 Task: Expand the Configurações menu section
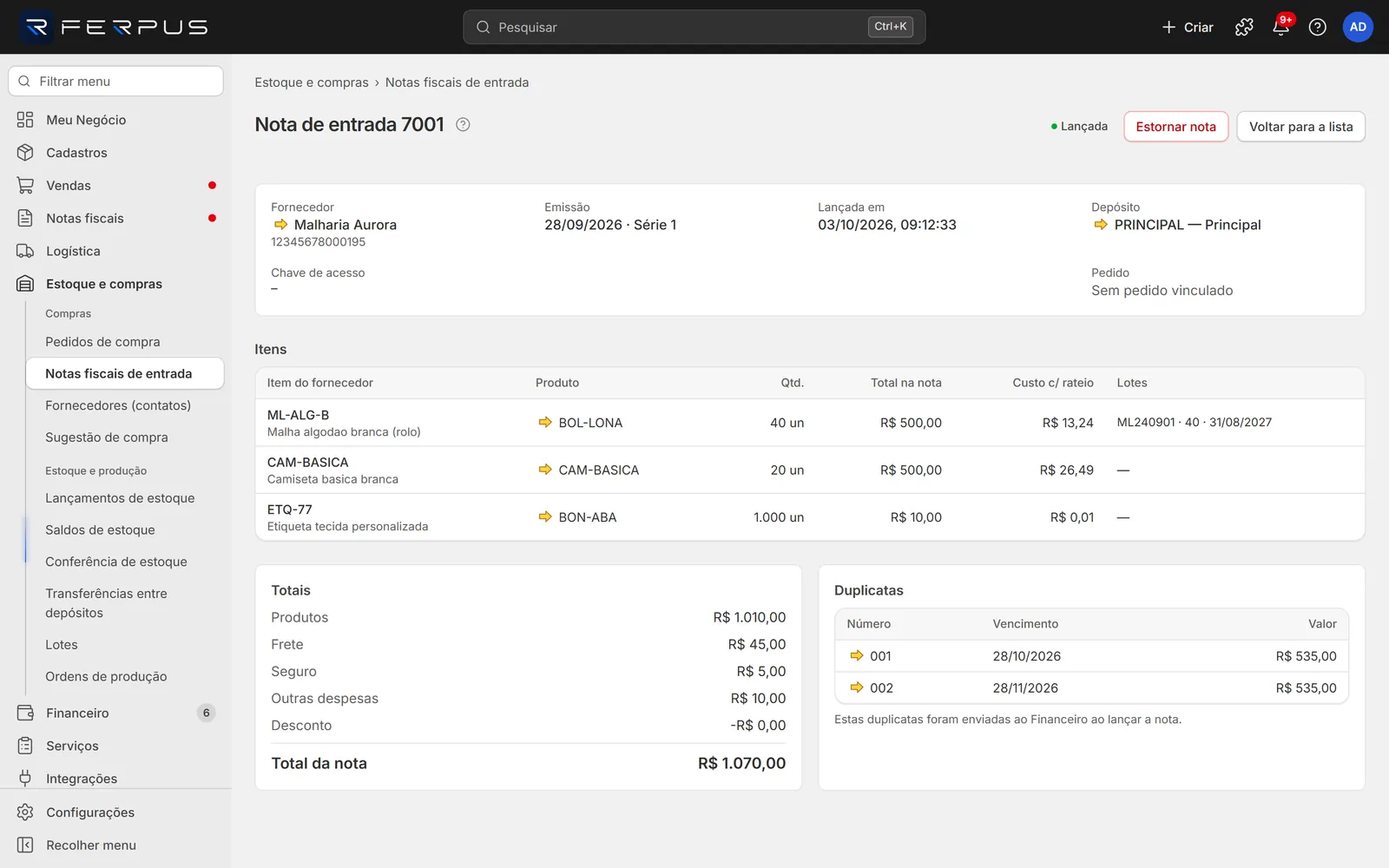point(116,812)
